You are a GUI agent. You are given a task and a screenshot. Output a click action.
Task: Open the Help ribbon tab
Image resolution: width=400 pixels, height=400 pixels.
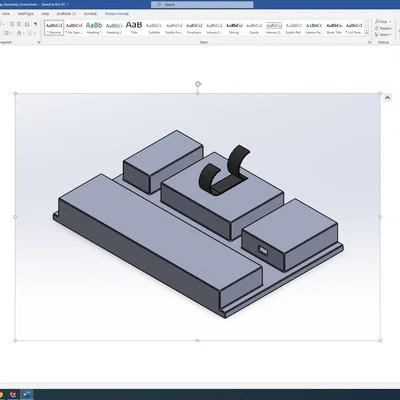45,14
